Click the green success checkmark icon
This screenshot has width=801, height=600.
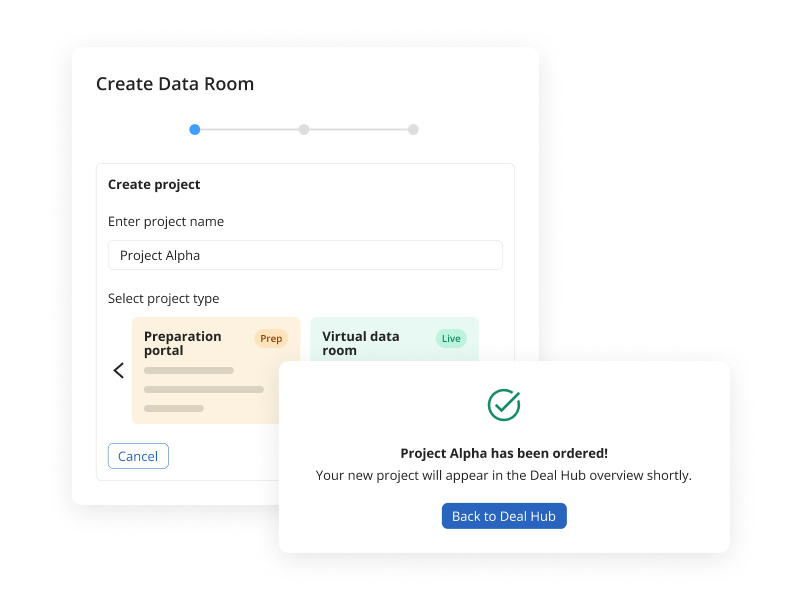[x=504, y=405]
